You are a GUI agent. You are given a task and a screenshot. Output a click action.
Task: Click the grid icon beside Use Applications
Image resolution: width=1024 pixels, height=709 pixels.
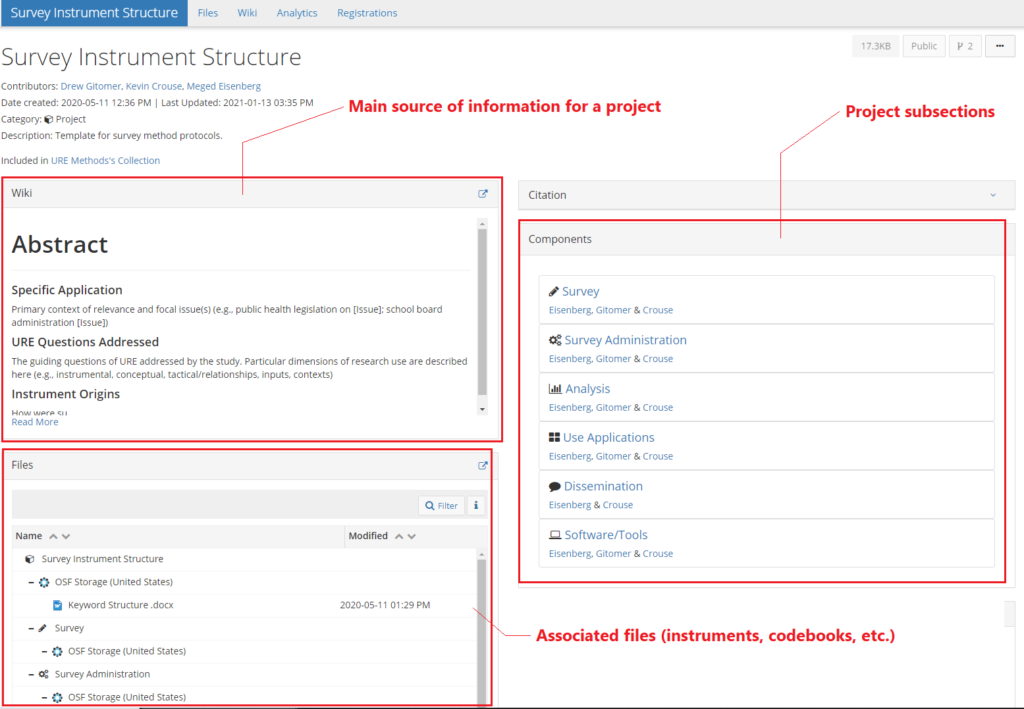click(554, 437)
